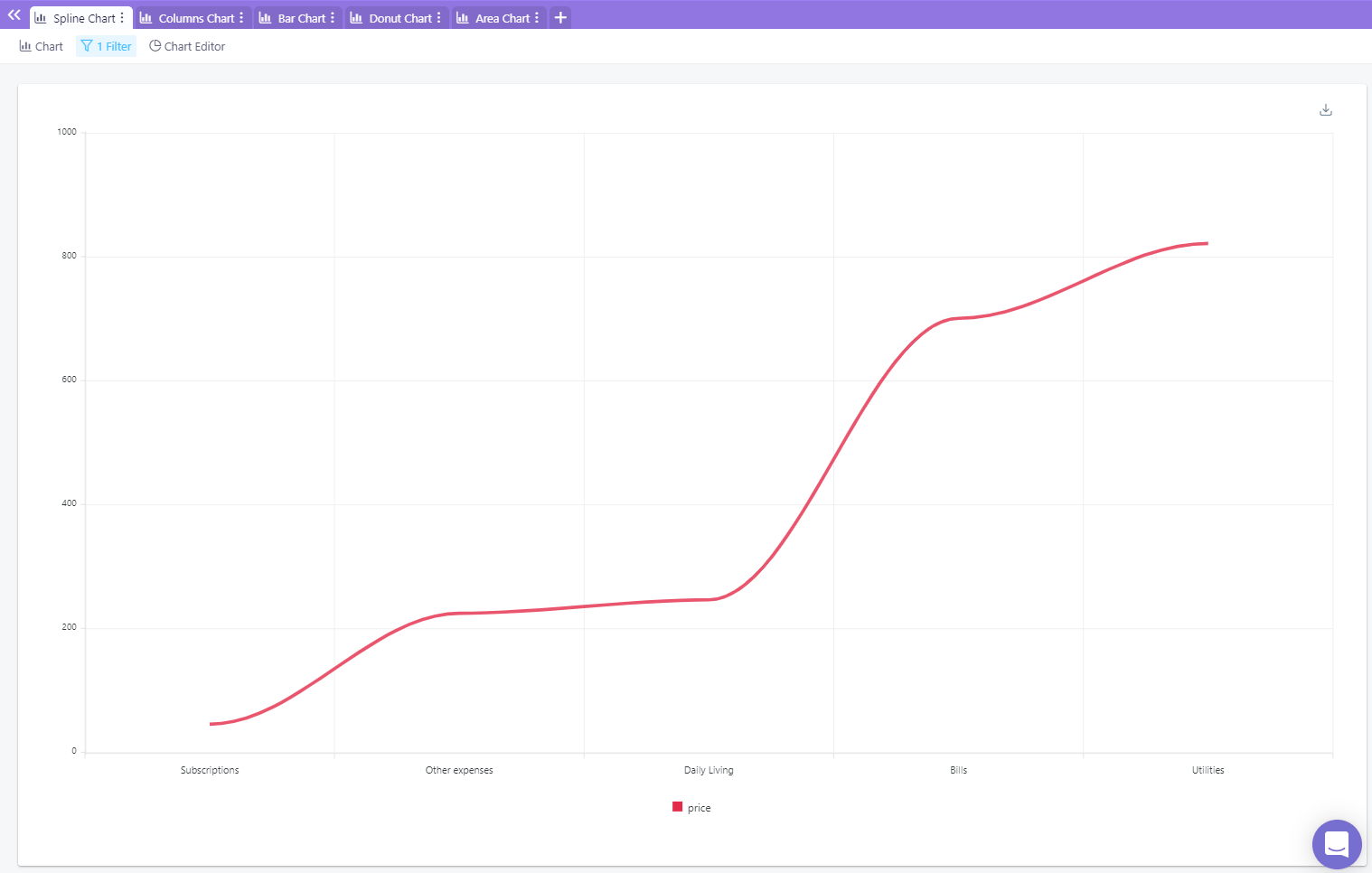
Task: Switch to the Bar Chart tab
Action: pyautogui.click(x=301, y=18)
